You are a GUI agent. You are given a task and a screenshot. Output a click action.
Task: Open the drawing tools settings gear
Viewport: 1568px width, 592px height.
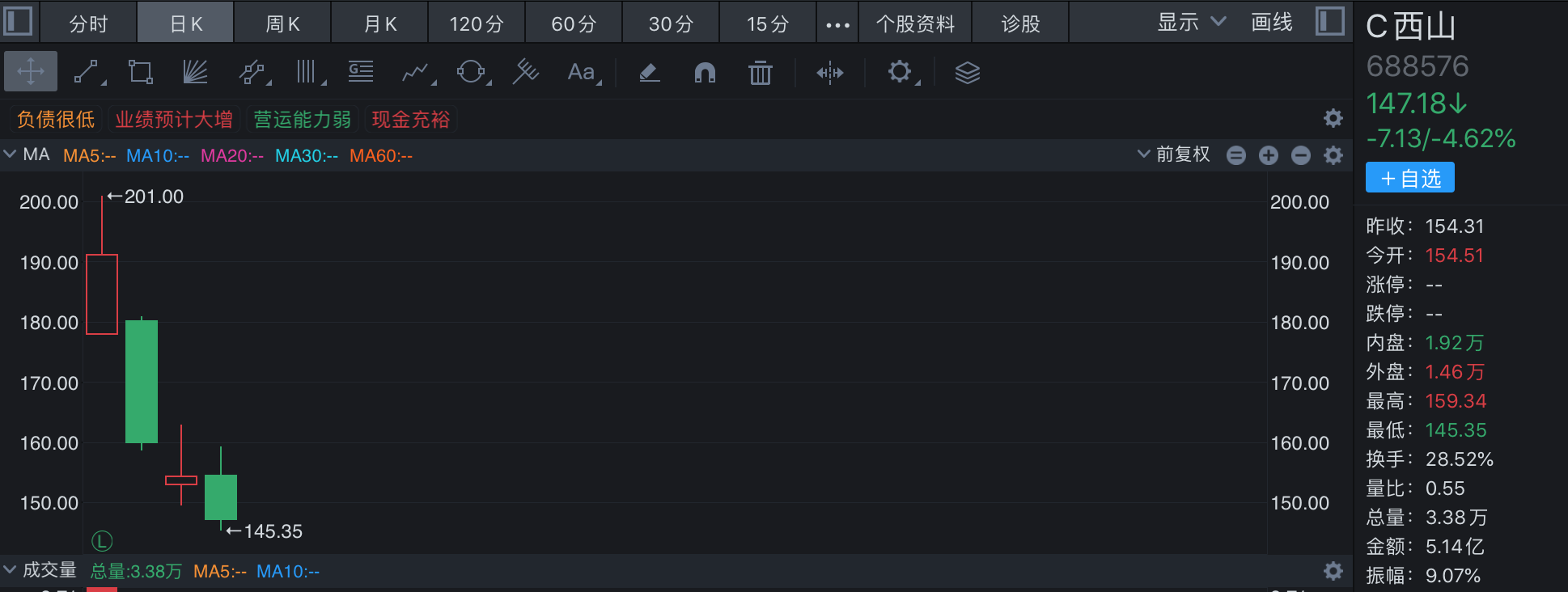[900, 72]
